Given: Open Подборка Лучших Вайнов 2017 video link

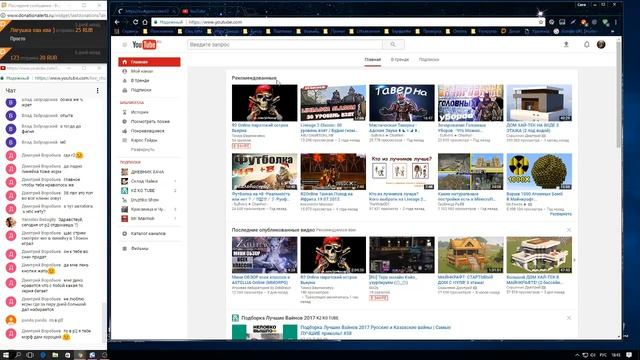Looking at the screenshot, I should 376,330.
